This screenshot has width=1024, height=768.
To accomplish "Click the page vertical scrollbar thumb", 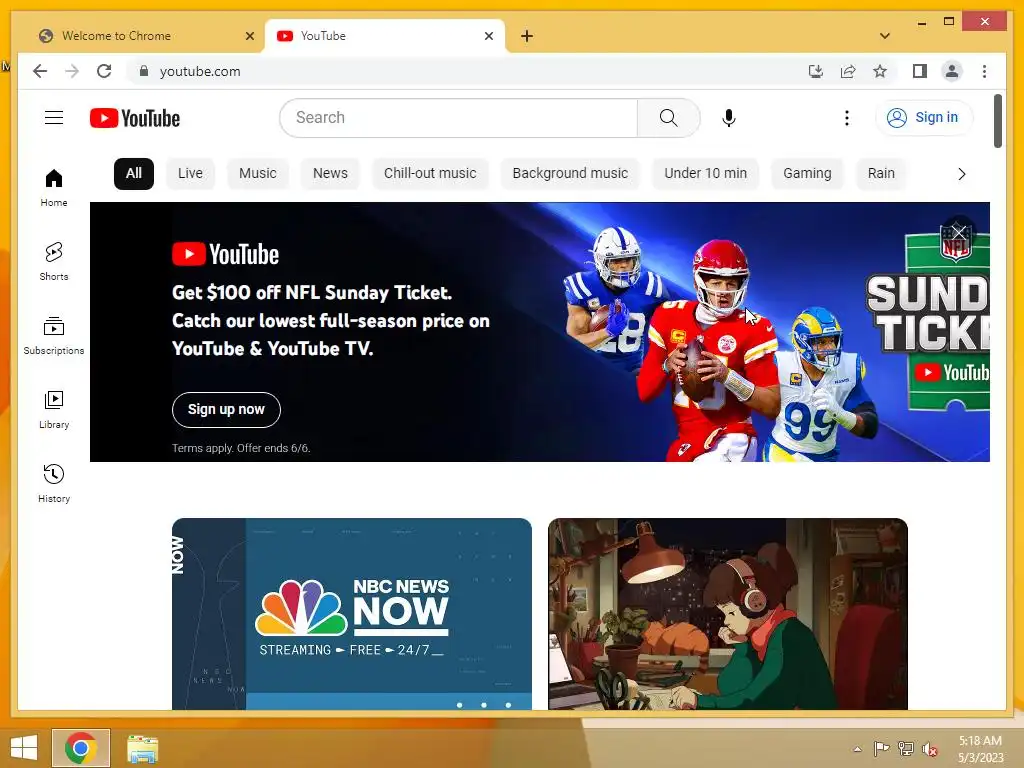I will pyautogui.click(x=997, y=121).
